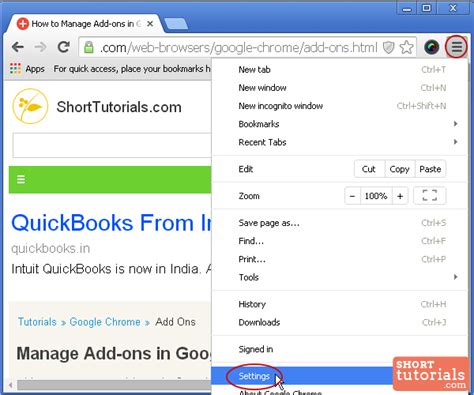This screenshot has width=474, height=395.
Task: Click the 'Manage Add-ons in Goo' heading
Action: coord(114,353)
